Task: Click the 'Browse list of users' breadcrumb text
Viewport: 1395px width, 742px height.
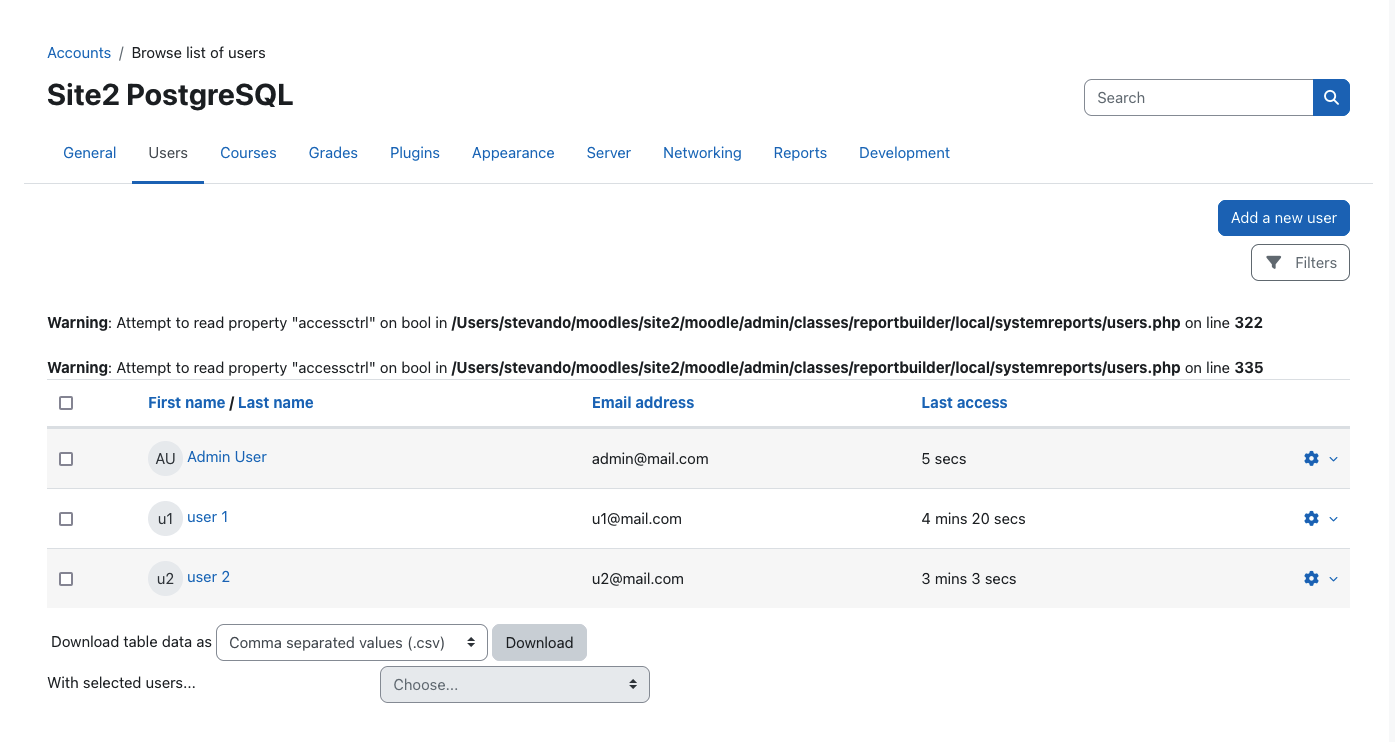Action: [199, 53]
